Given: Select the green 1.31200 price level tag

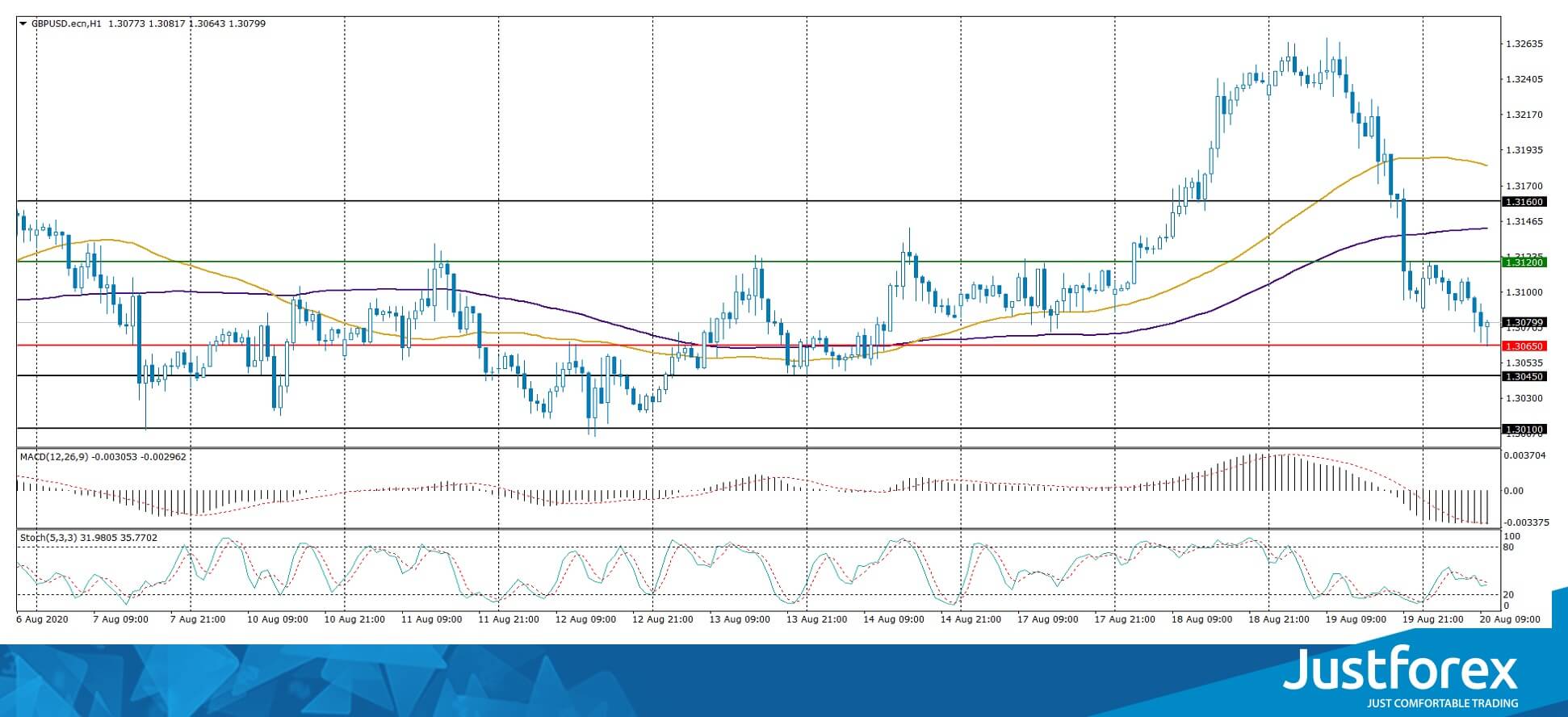Looking at the screenshot, I should (1523, 262).
